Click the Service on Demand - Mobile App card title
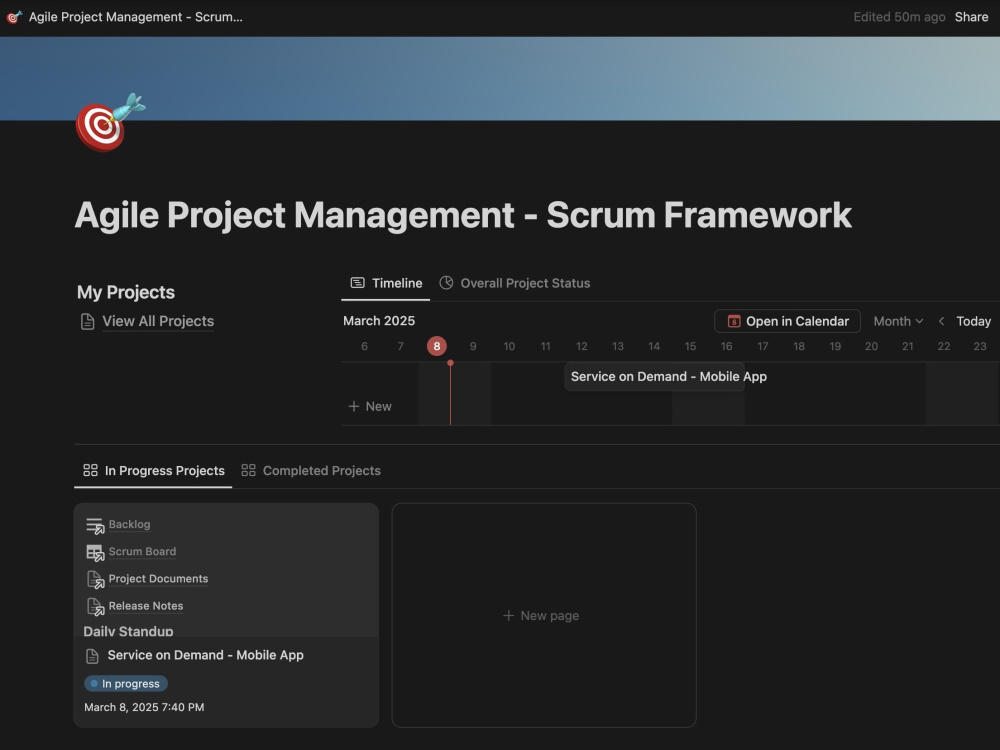The width and height of the screenshot is (1000, 750). coord(205,656)
